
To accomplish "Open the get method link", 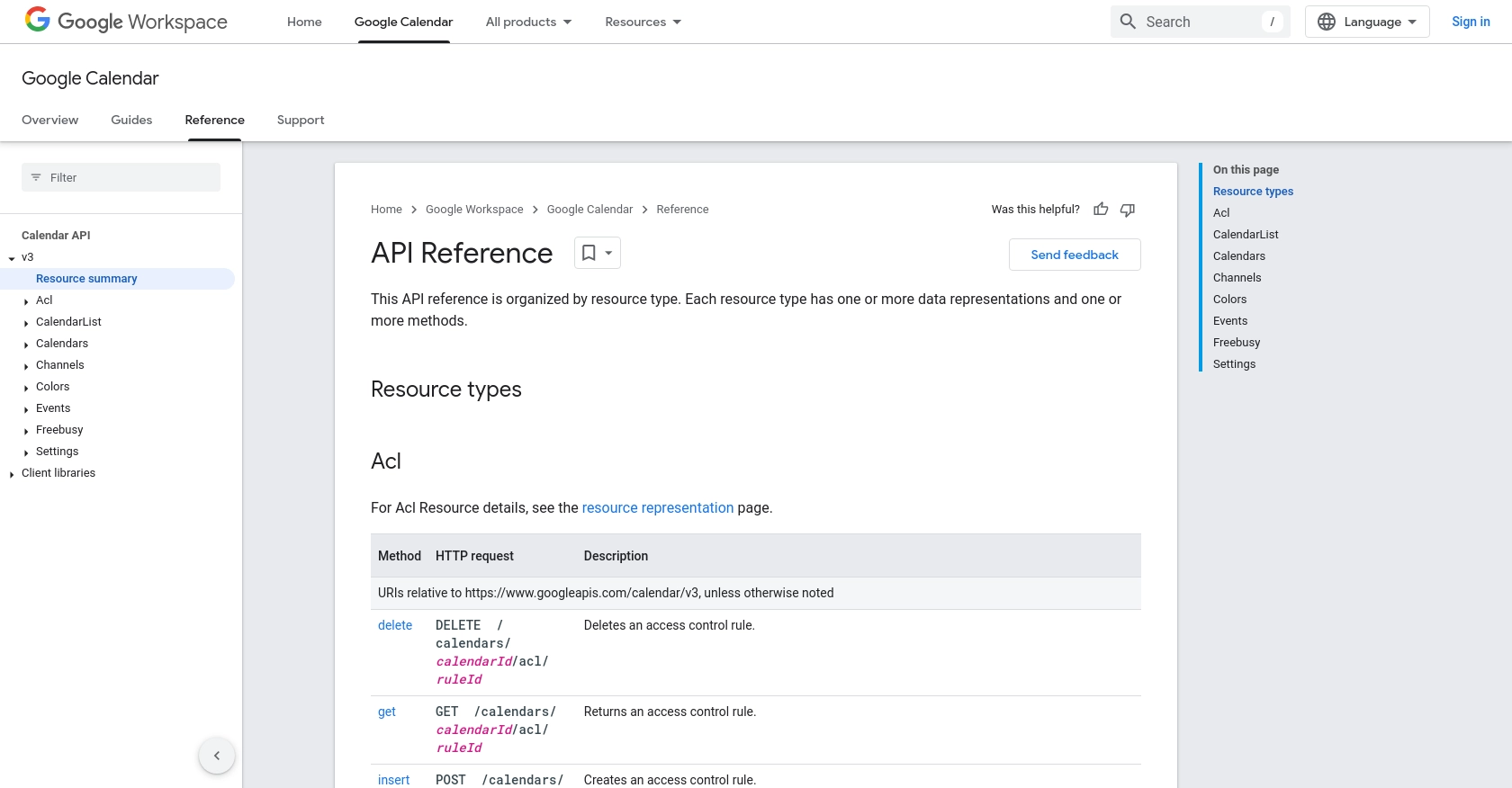I will click(387, 712).
